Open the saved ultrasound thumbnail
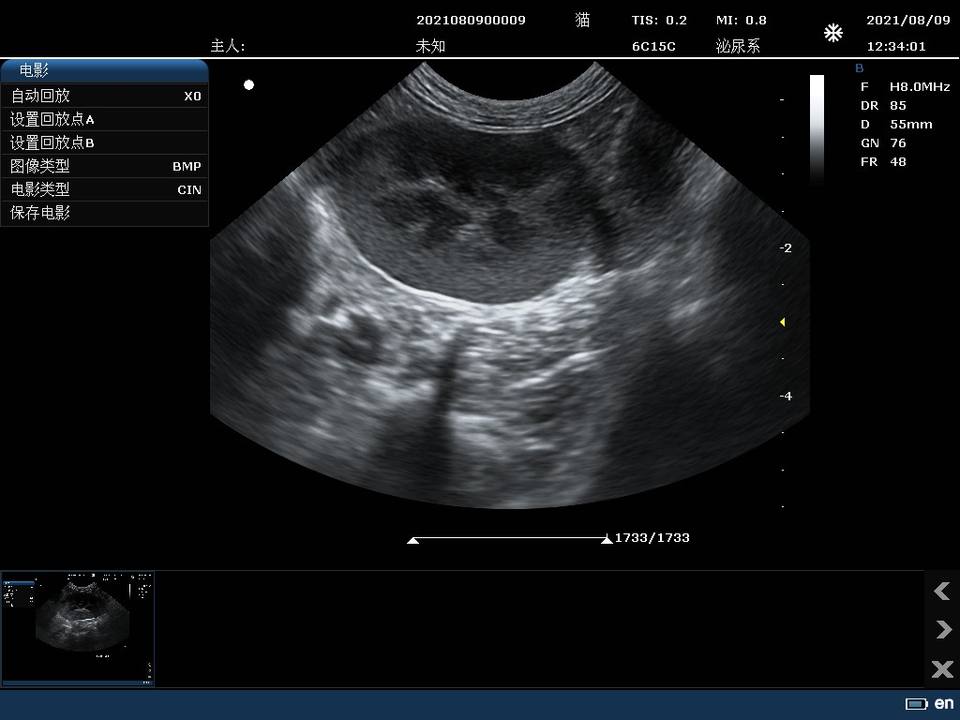 coord(78,629)
